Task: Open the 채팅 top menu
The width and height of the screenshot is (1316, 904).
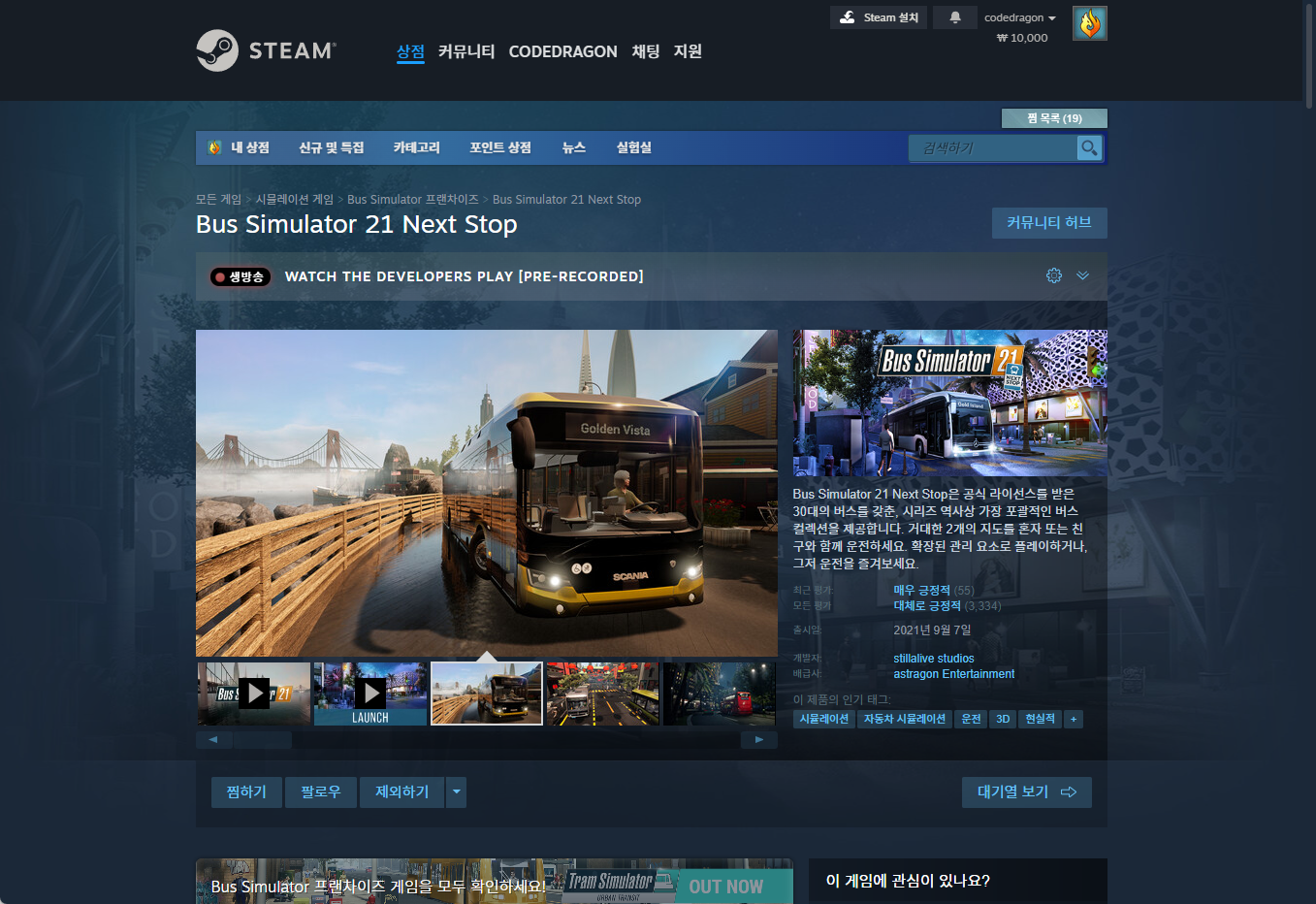Action: pyautogui.click(x=646, y=51)
